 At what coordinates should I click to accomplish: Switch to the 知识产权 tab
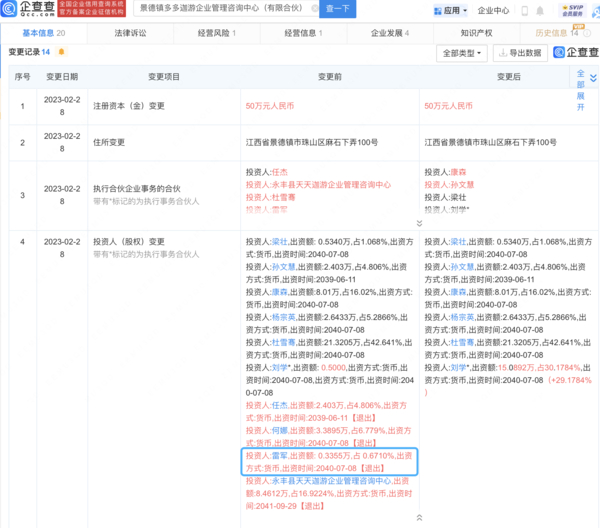pyautogui.click(x=476, y=33)
